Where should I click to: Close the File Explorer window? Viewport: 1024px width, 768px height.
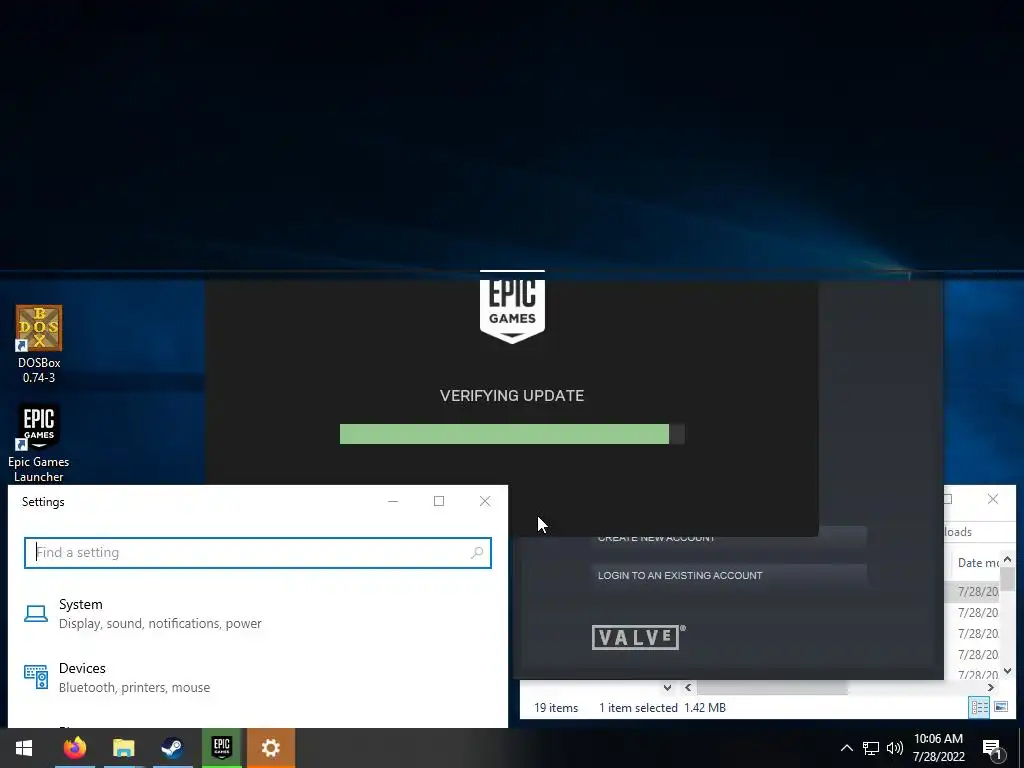click(x=993, y=499)
